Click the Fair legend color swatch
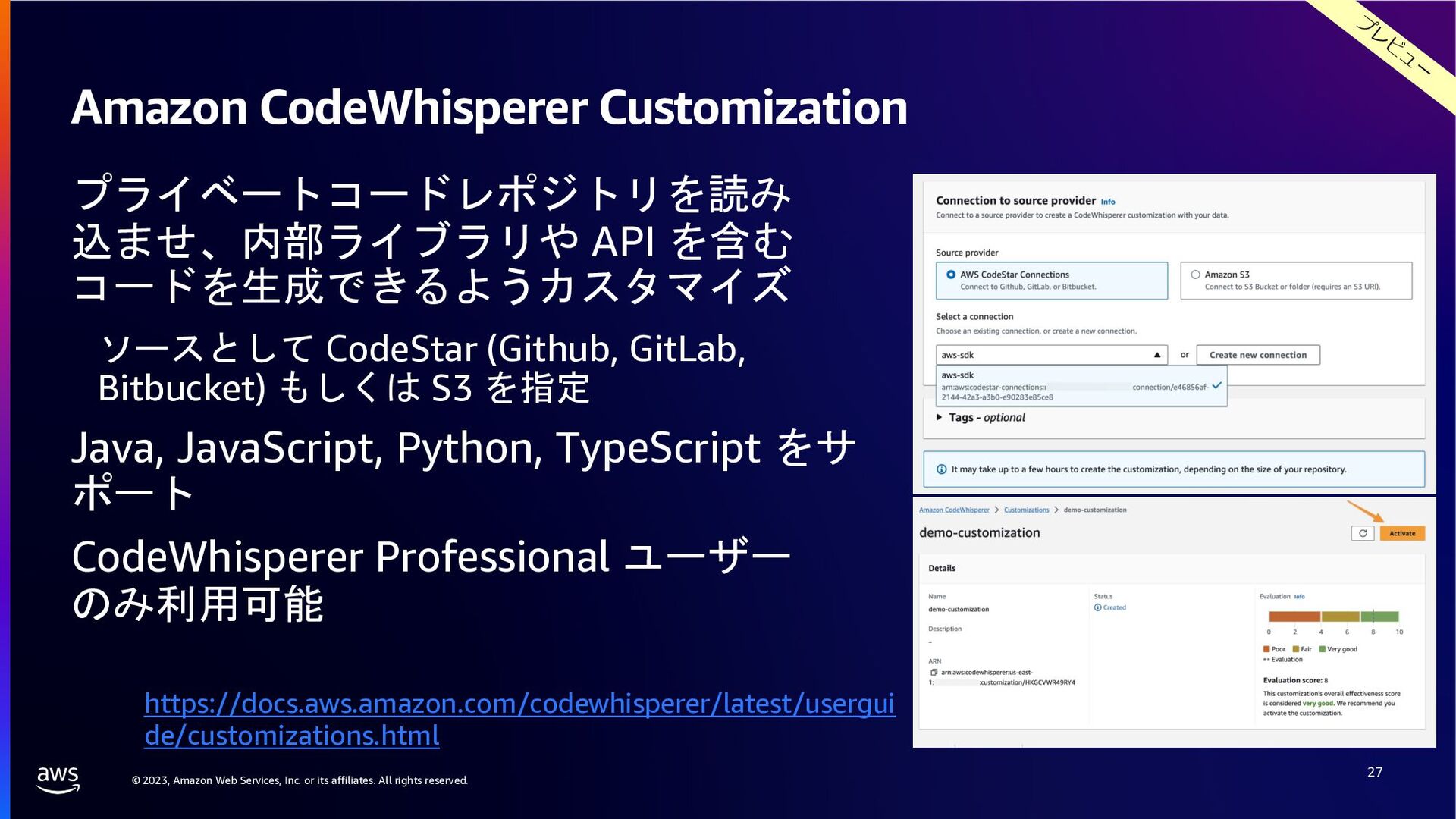Screen dimensions: 1456x819 point(1296,649)
